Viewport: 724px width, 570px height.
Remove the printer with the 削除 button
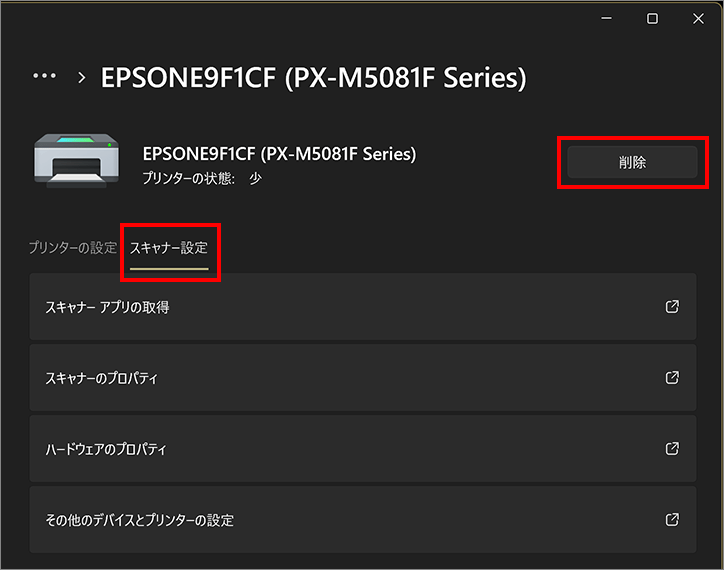tap(632, 162)
